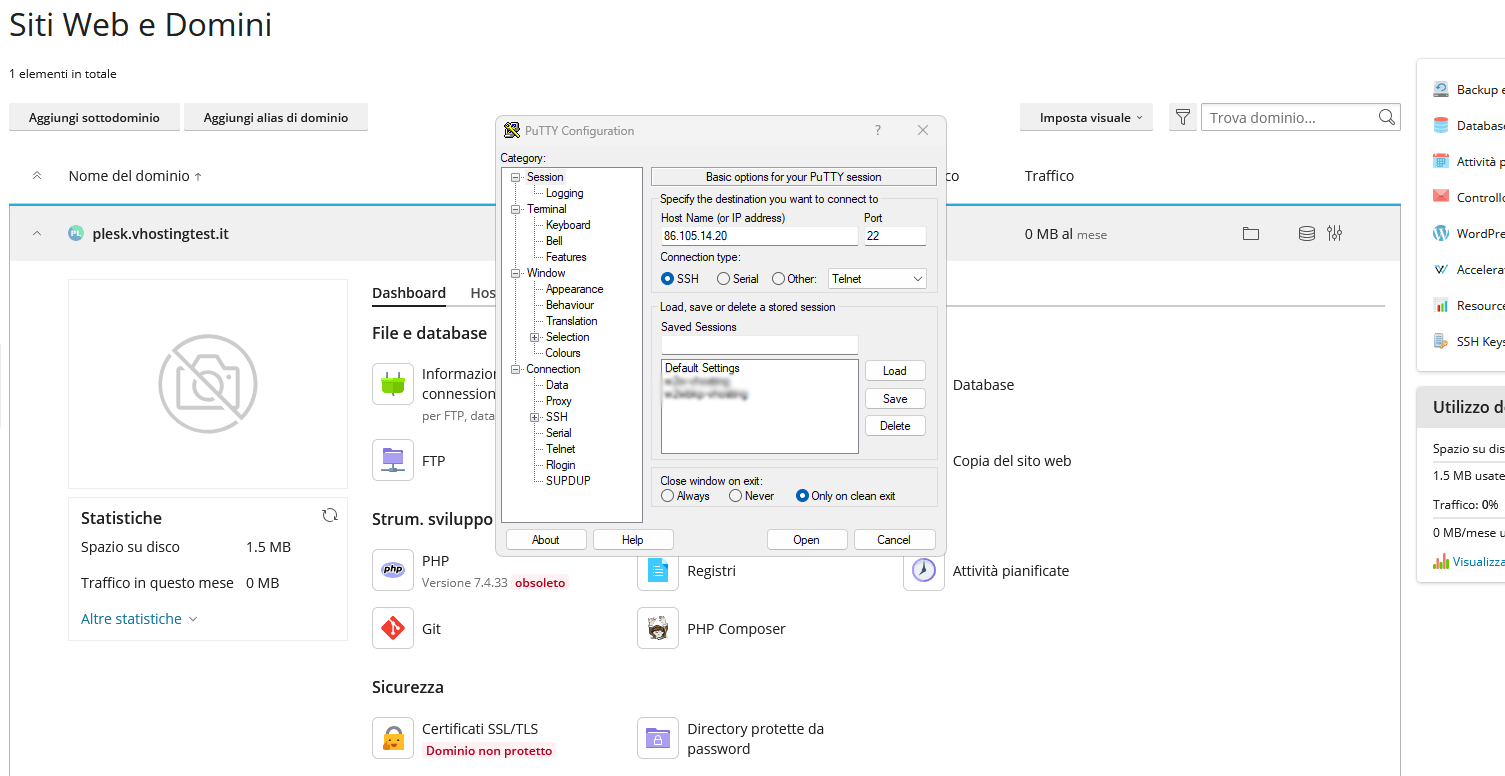Click the Host Name input field
Screen dimensions: 1505x776
point(759,236)
